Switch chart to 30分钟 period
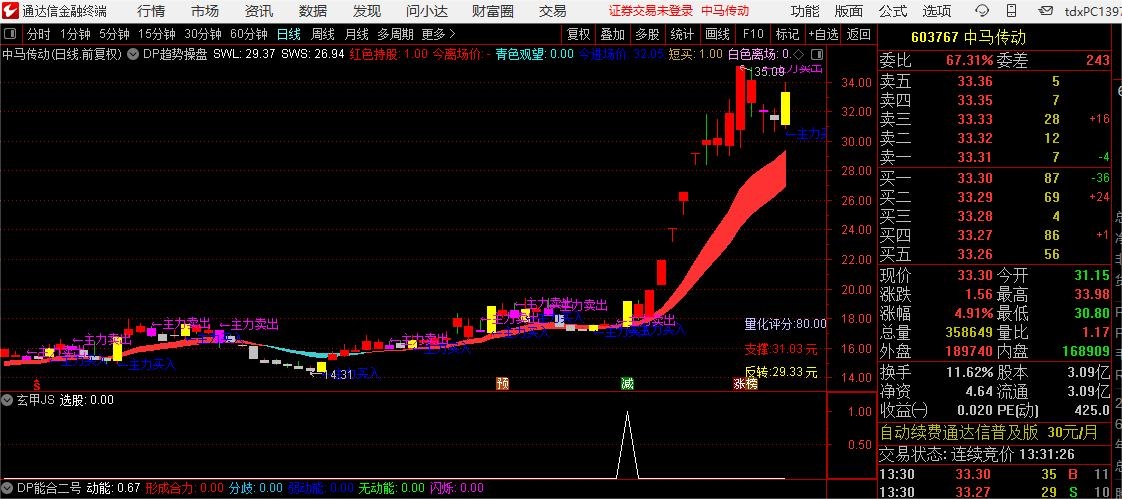The width and height of the screenshot is (1122, 499). tap(203, 34)
